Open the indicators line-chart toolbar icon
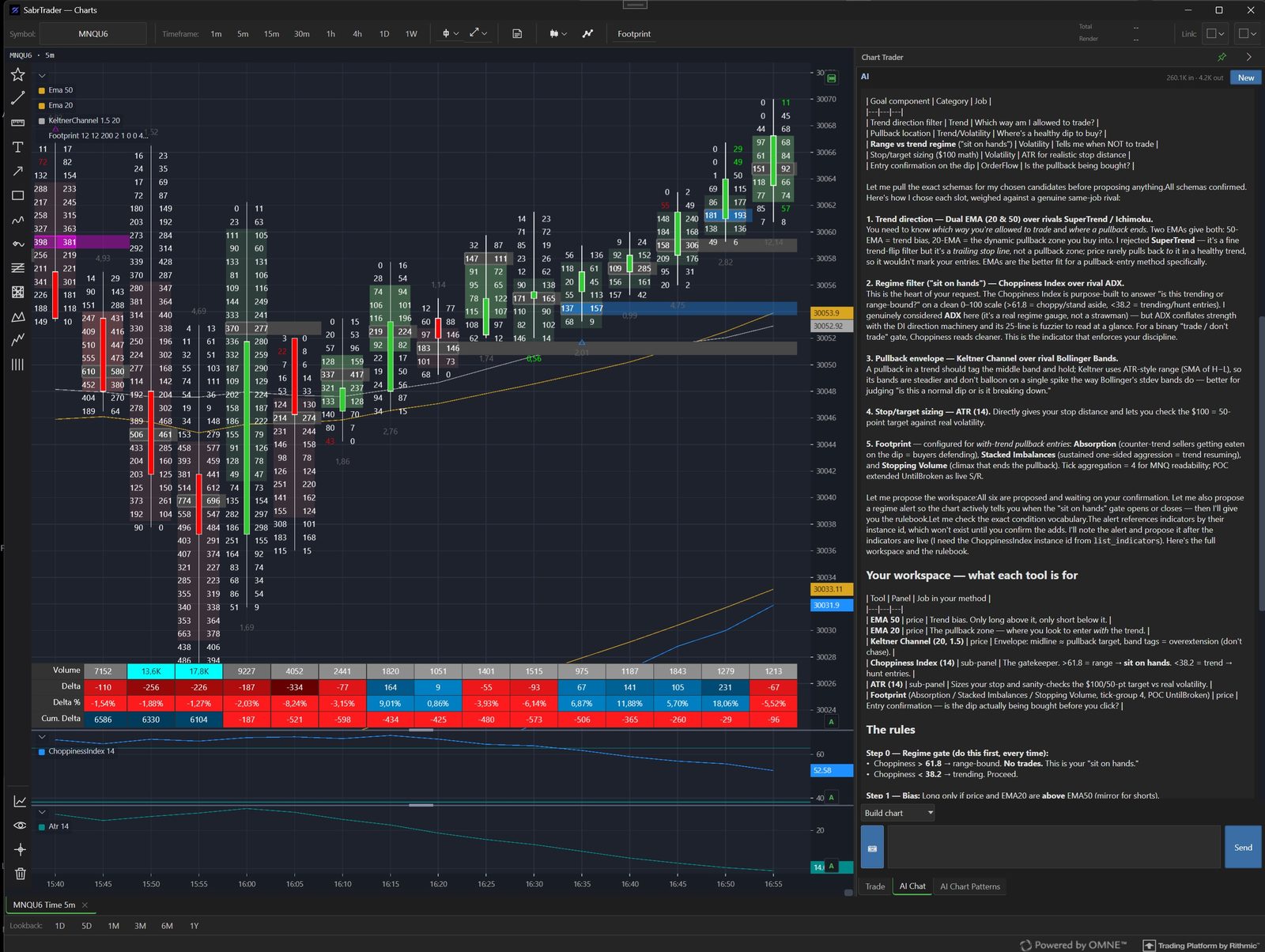This screenshot has height=952, width=1265. point(587,34)
